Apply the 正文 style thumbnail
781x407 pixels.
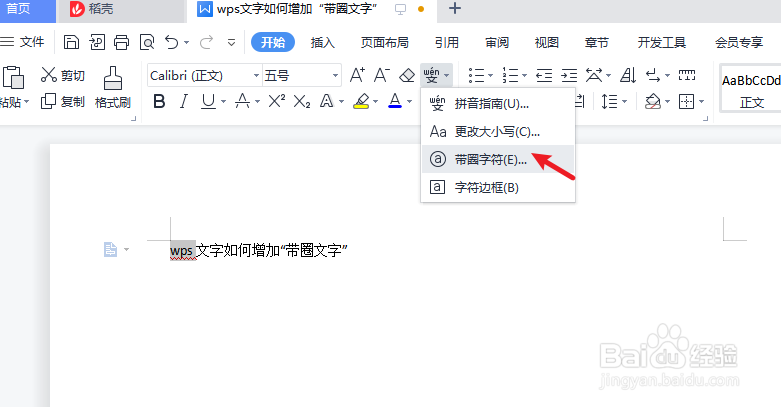(751, 90)
